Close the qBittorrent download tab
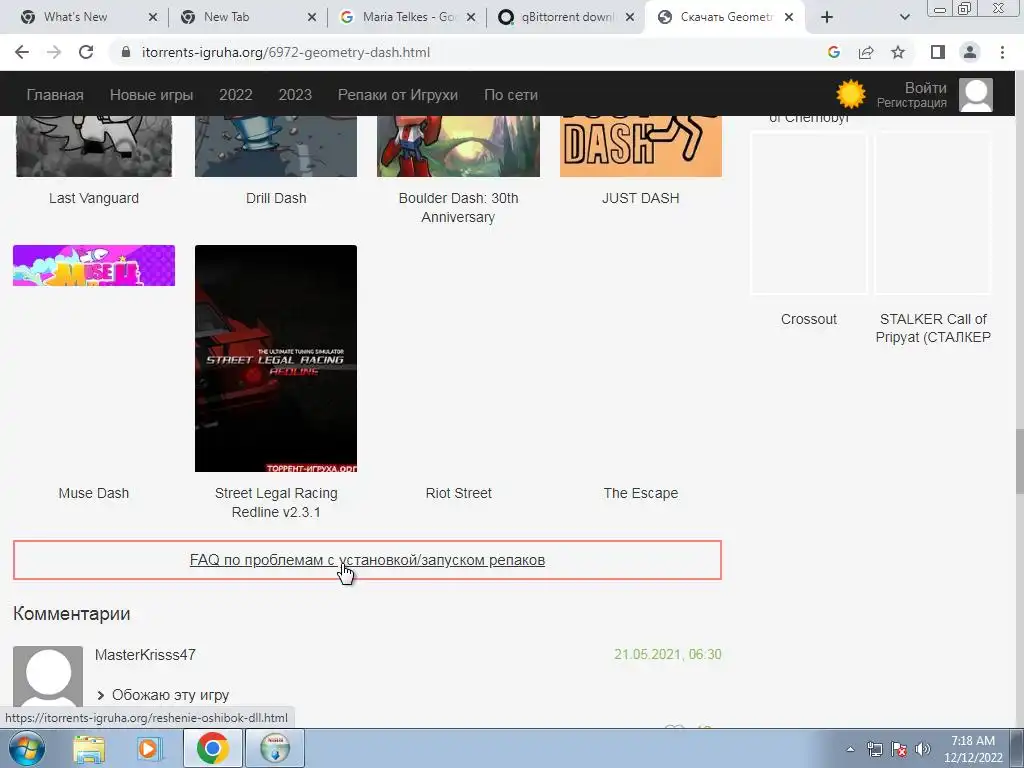 630,17
